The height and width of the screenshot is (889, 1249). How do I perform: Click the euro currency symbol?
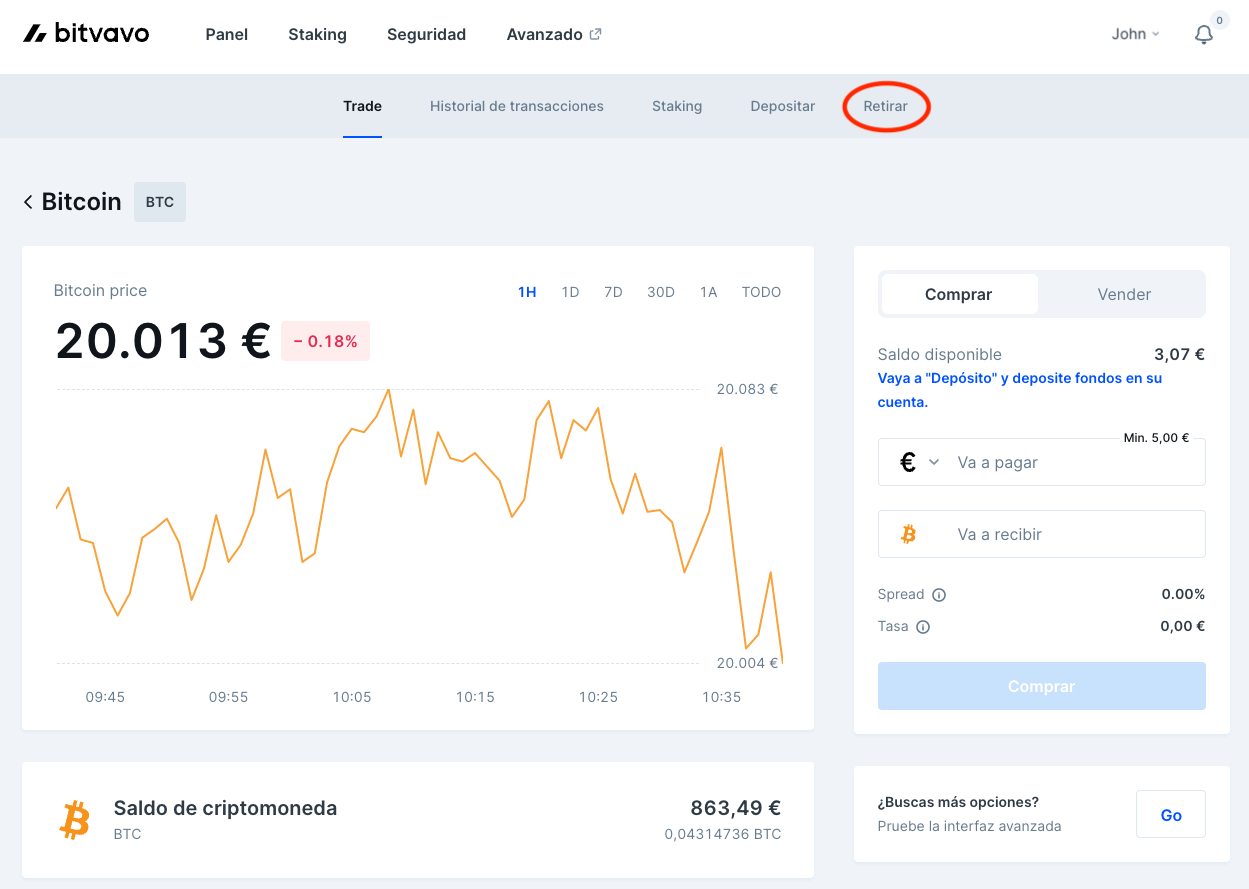(x=908, y=462)
